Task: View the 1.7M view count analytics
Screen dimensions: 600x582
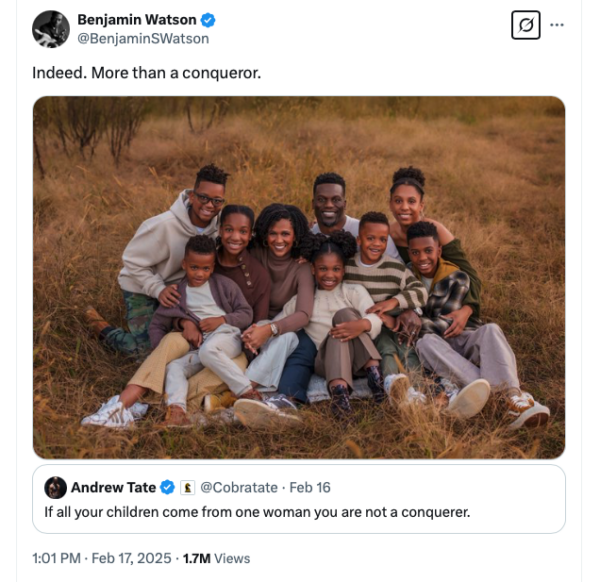Action: 195,558
